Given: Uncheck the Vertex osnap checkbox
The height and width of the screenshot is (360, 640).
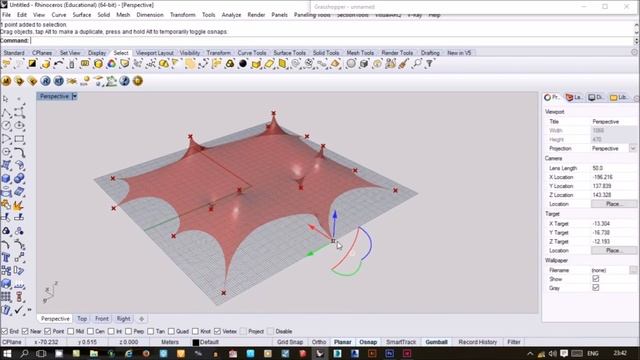Looking at the screenshot, I should 217,331.
